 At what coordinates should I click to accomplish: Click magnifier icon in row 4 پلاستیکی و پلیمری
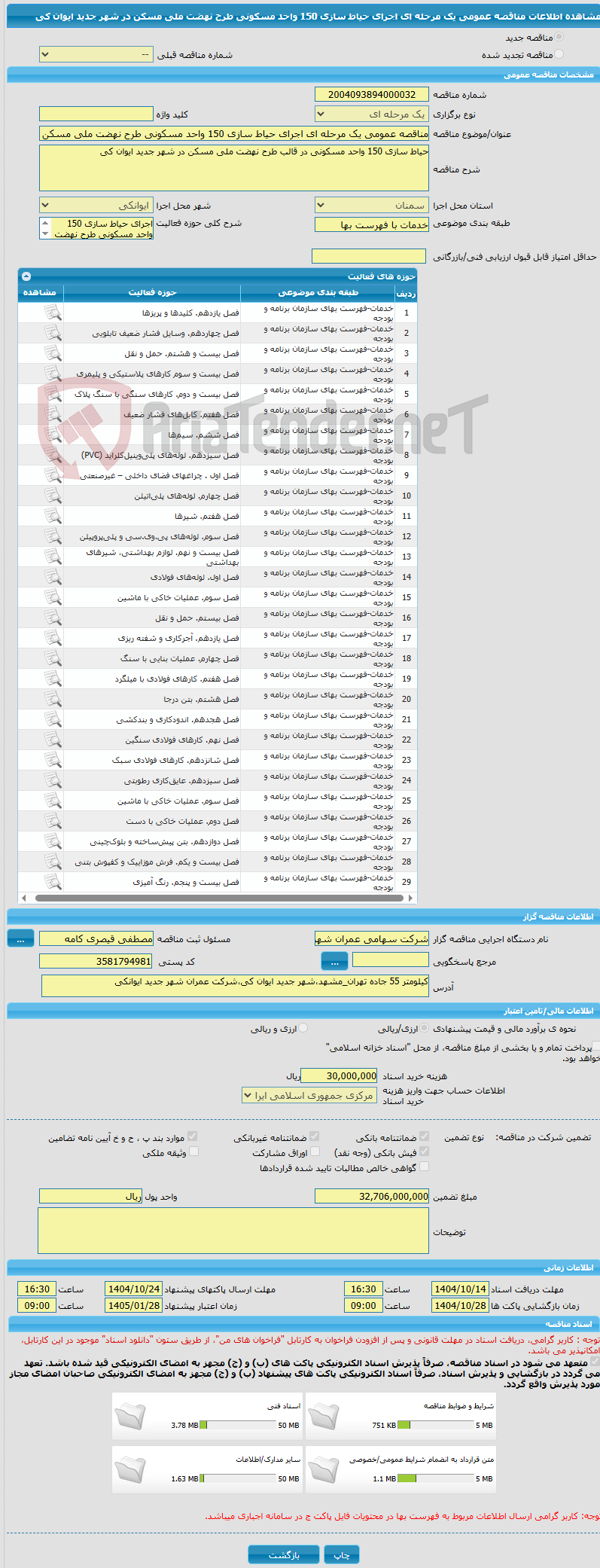point(53,374)
